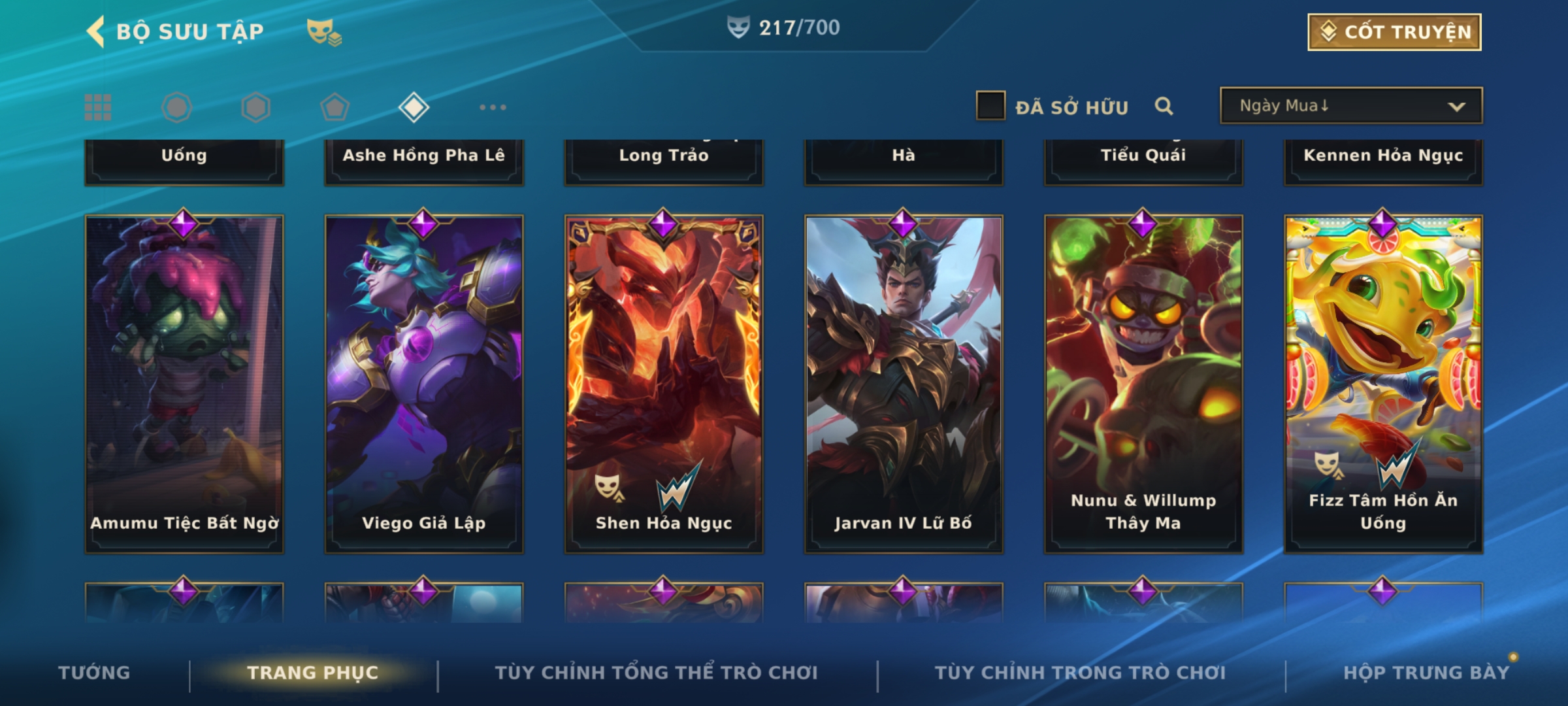
Task: Open the three-dots more filters icon
Action: click(493, 107)
